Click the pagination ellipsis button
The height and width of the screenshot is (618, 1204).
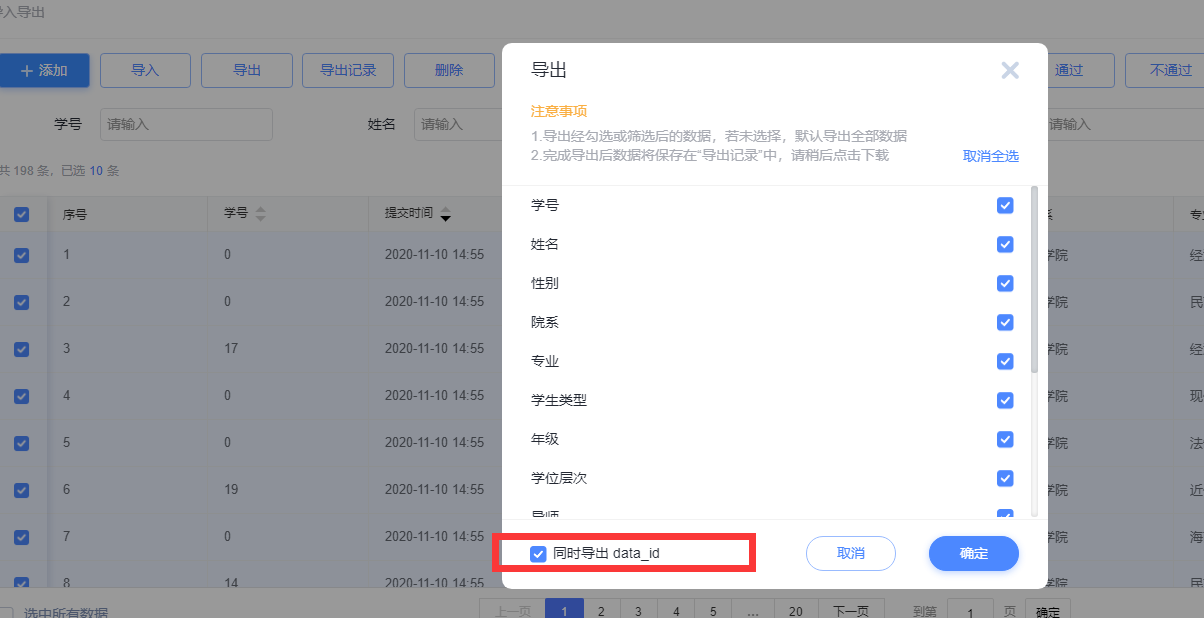point(752,611)
